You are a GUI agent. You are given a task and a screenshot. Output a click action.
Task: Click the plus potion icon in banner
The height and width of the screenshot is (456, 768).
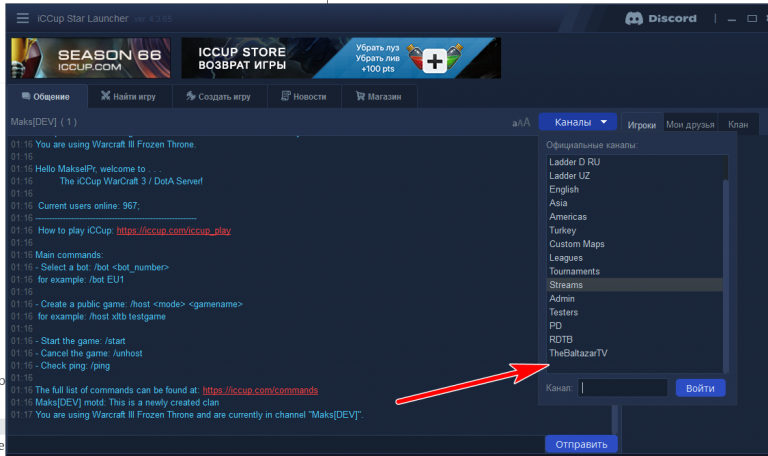(434, 61)
